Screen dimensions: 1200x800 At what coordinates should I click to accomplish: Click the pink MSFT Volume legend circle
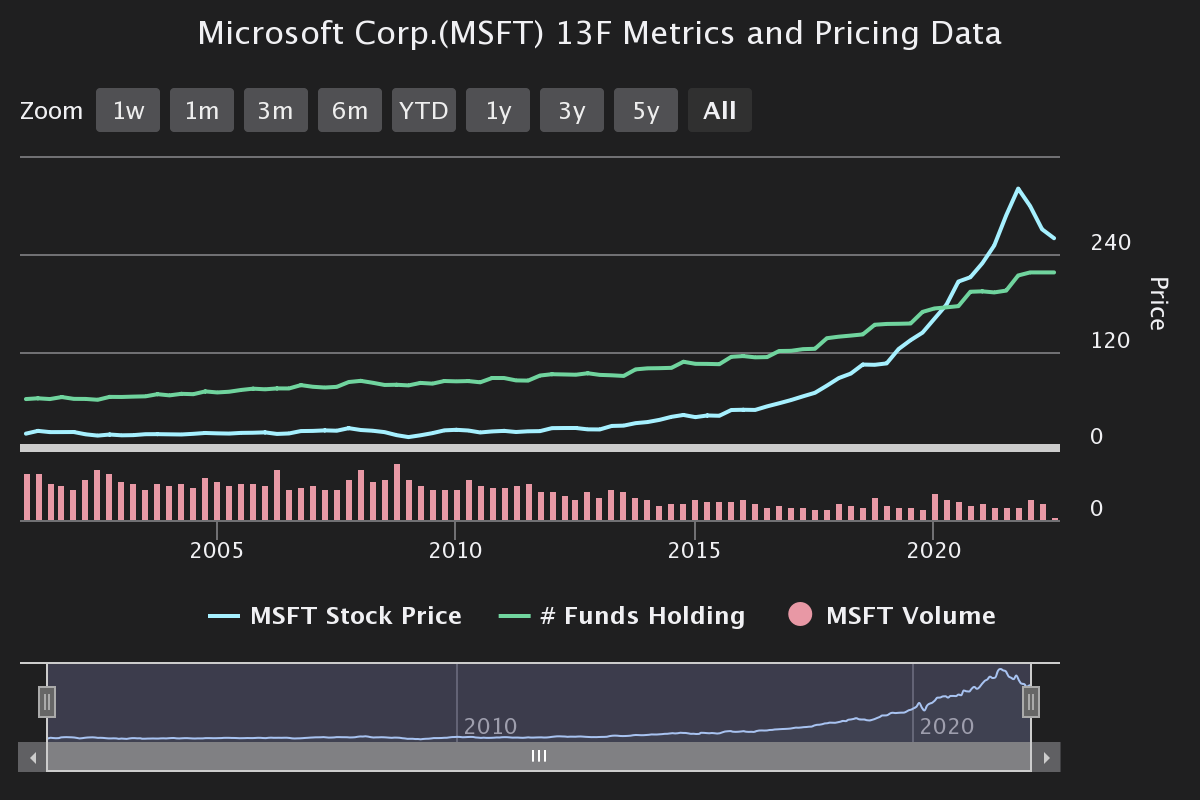[x=801, y=616]
